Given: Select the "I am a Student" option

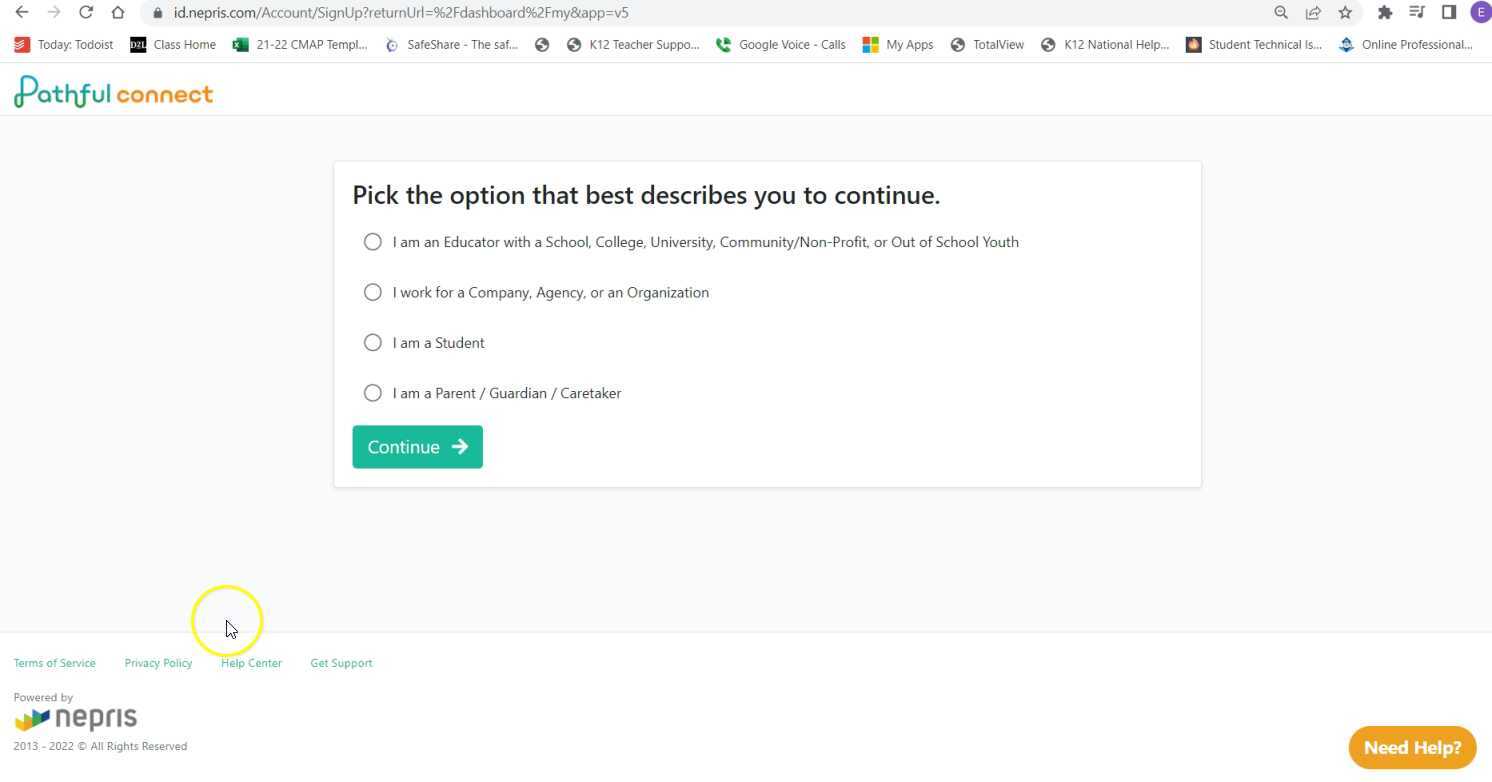Looking at the screenshot, I should point(372,342).
